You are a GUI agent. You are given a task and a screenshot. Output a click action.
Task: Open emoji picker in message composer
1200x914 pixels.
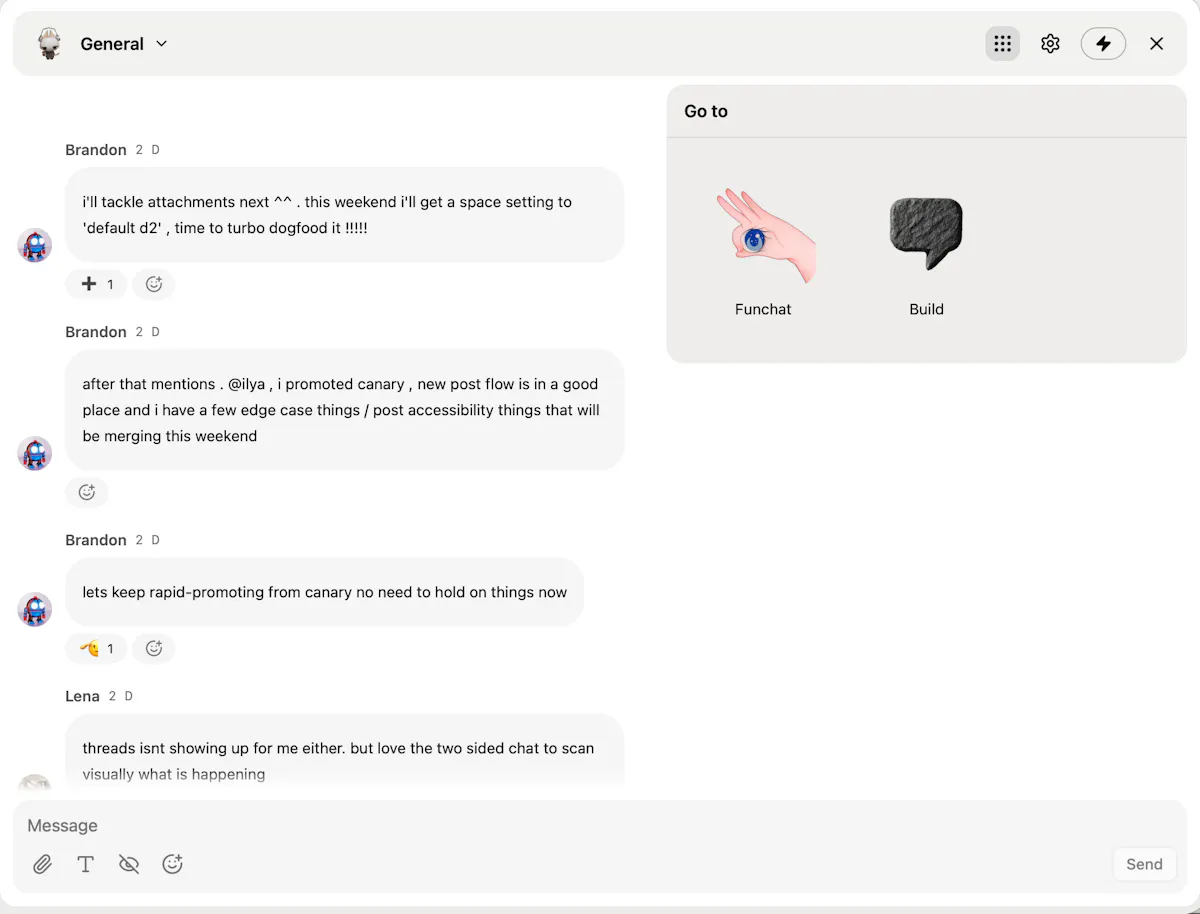[x=172, y=864]
